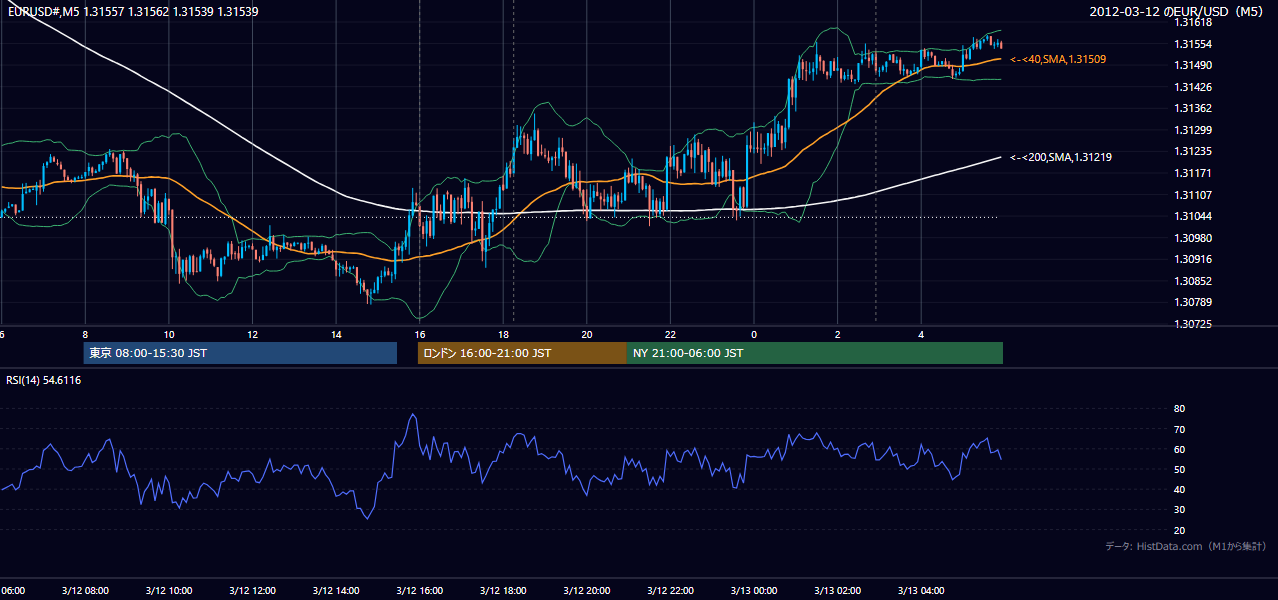Click price axis value 1.31107
The width and height of the screenshot is (1278, 600).
point(1192,195)
